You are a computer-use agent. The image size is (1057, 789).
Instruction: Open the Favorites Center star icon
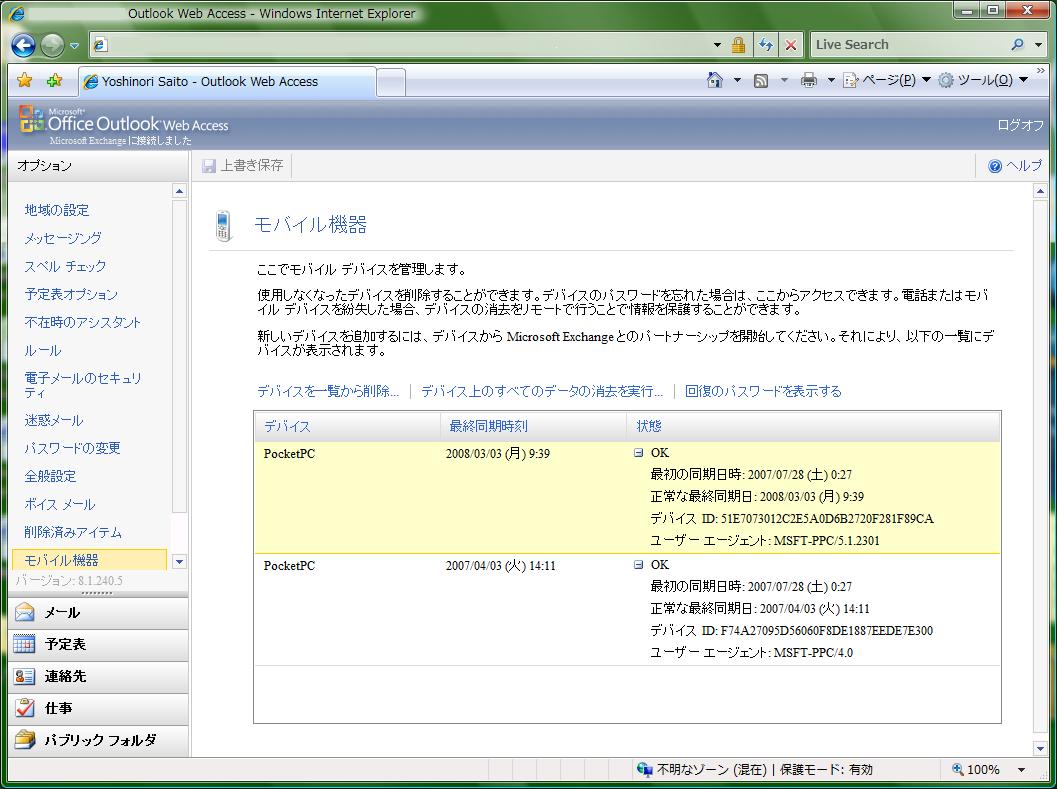point(25,81)
